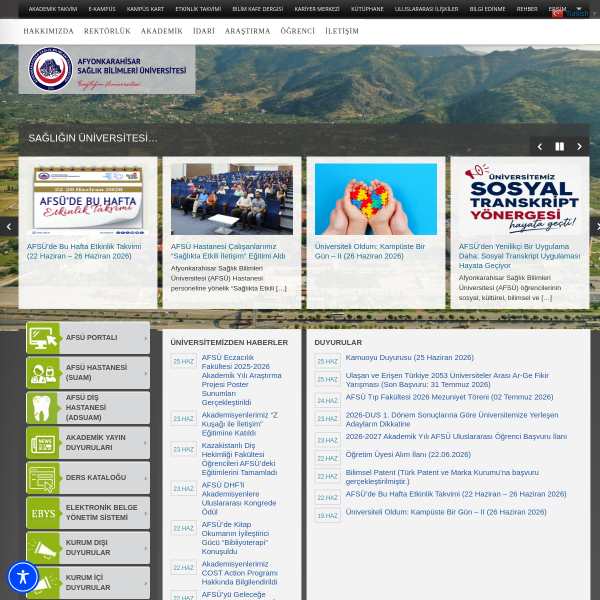Open AFSÜ Tıp Fakültesi 2026 Mezuniyet Töreni
The height and width of the screenshot is (600, 600).
point(449,397)
